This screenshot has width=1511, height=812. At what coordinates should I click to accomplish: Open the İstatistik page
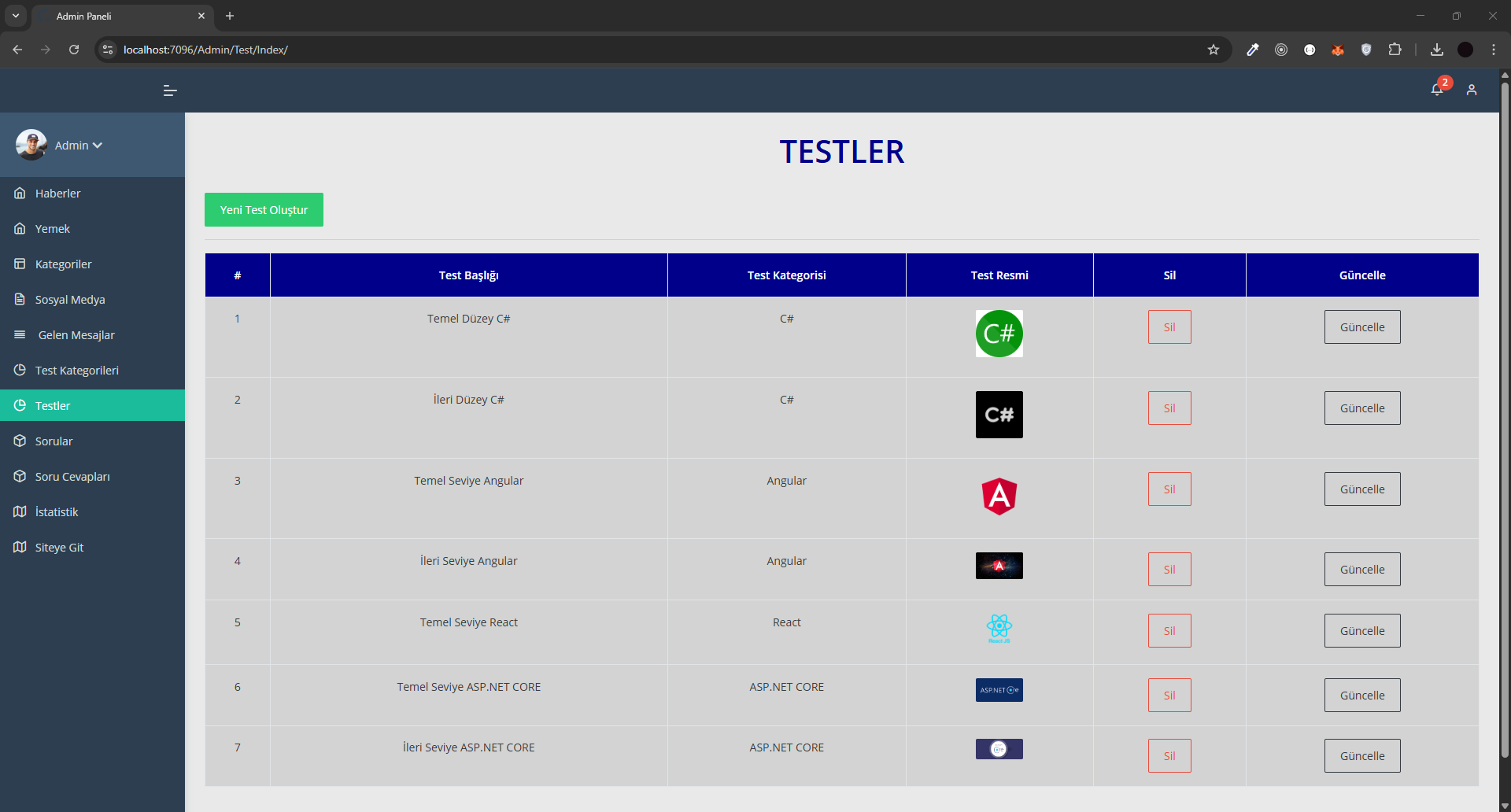tap(92, 511)
